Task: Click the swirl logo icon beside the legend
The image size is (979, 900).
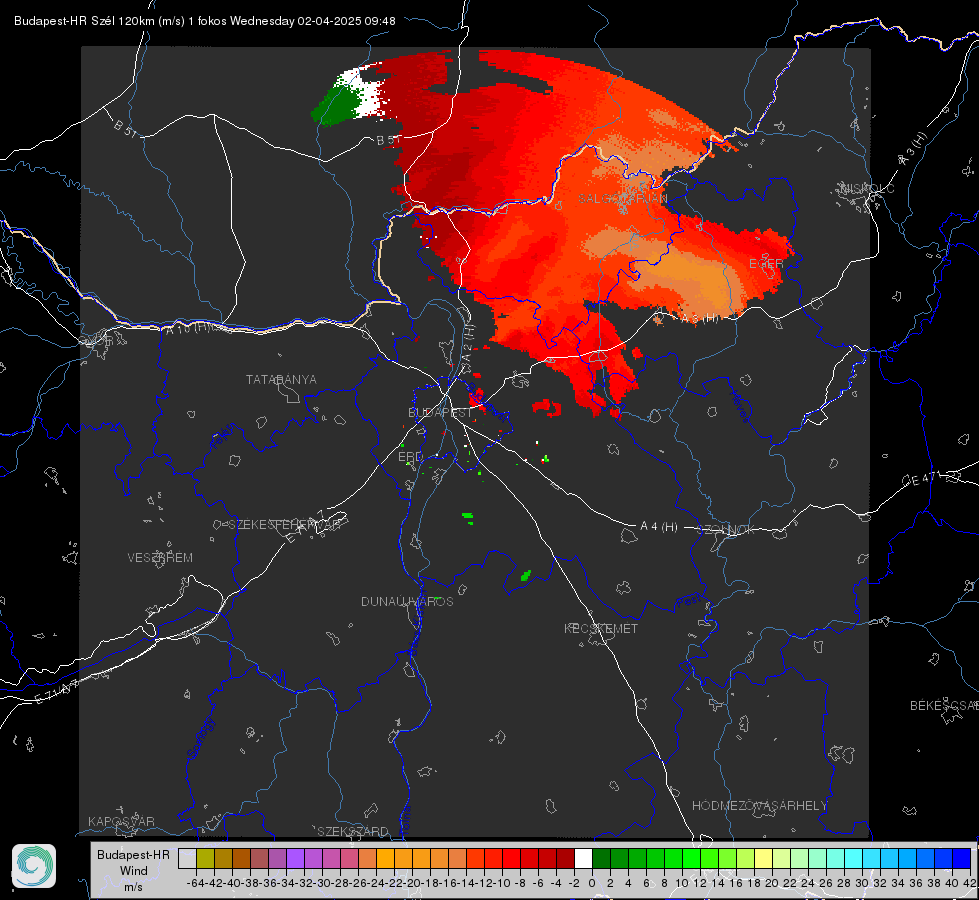Action: (34, 866)
